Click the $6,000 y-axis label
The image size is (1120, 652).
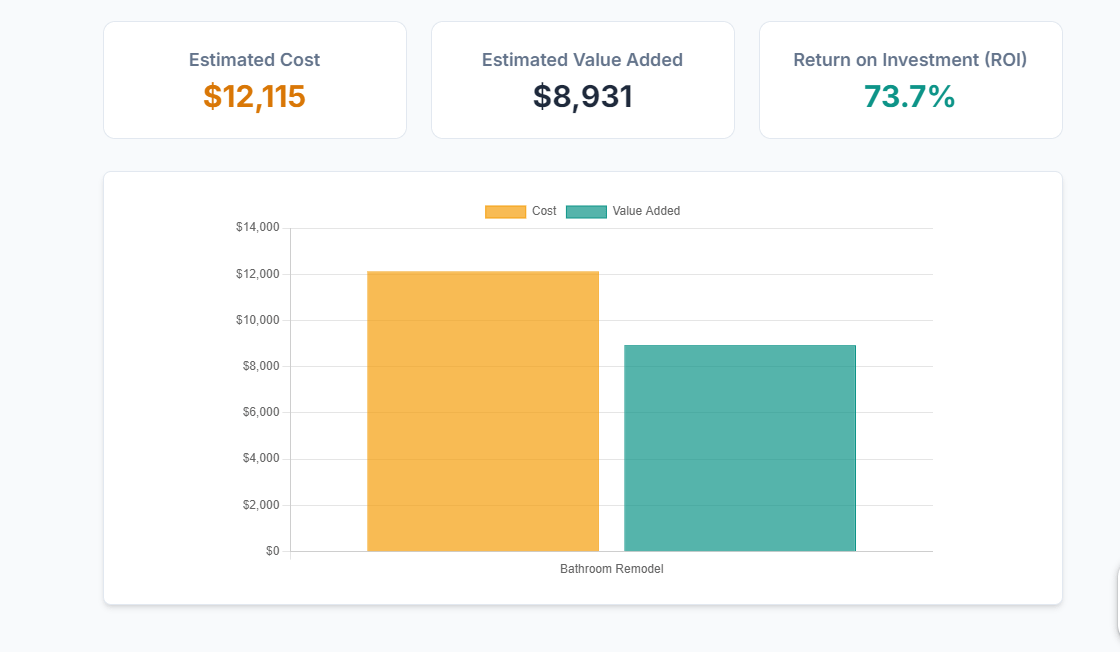tap(260, 412)
